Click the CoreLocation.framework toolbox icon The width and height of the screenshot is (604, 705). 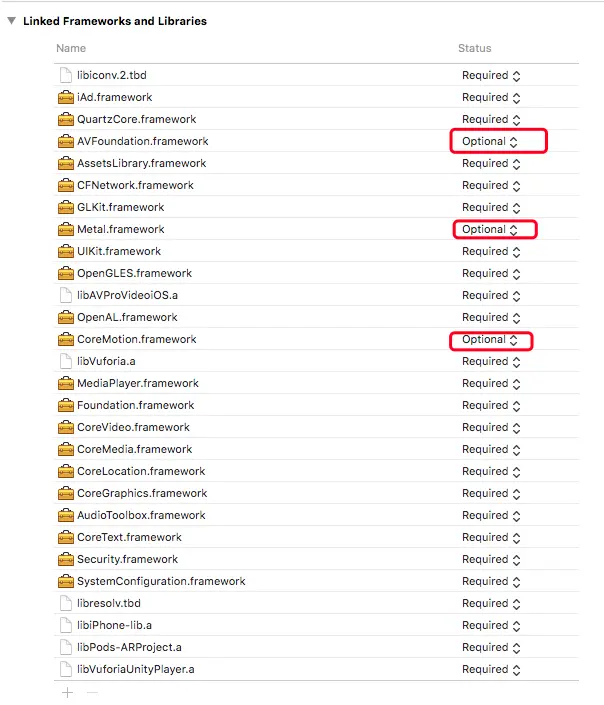[x=66, y=472]
